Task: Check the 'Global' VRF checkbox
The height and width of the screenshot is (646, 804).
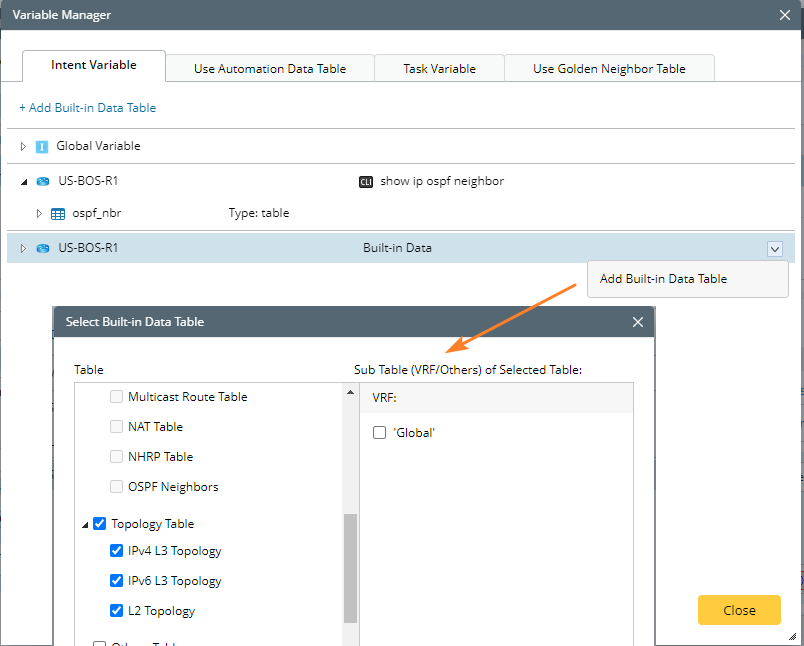Action: click(379, 433)
